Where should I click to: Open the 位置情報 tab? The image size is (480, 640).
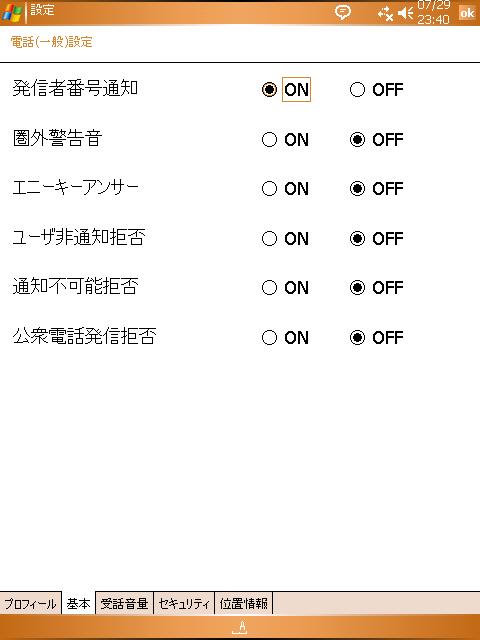point(244,603)
